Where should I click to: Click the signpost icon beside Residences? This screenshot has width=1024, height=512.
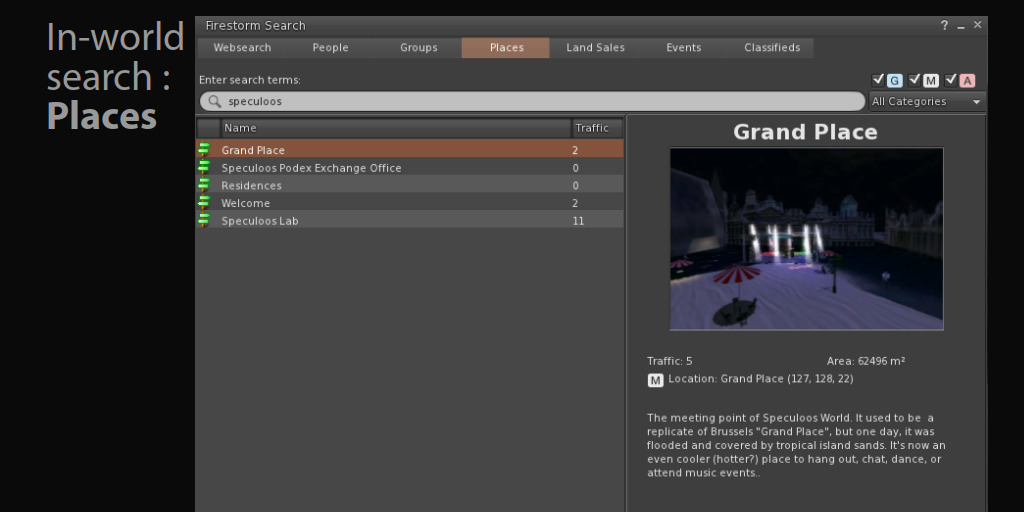204,185
